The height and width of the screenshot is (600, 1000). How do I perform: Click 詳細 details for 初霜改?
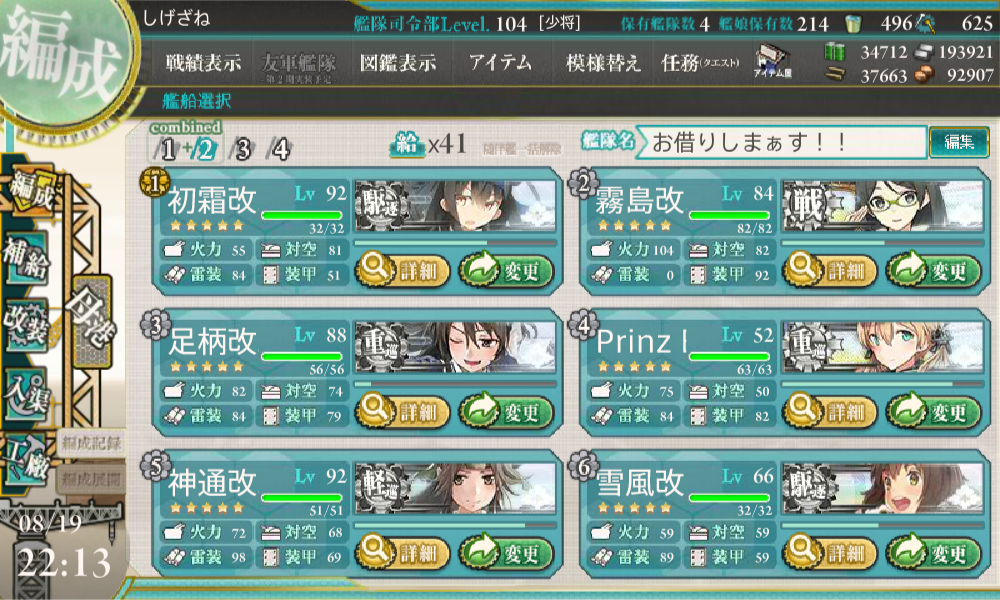point(402,270)
